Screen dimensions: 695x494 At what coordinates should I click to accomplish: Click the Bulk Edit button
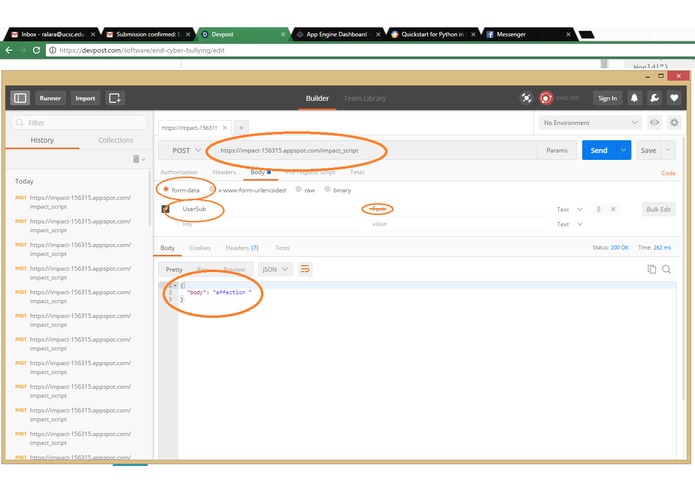(658, 209)
